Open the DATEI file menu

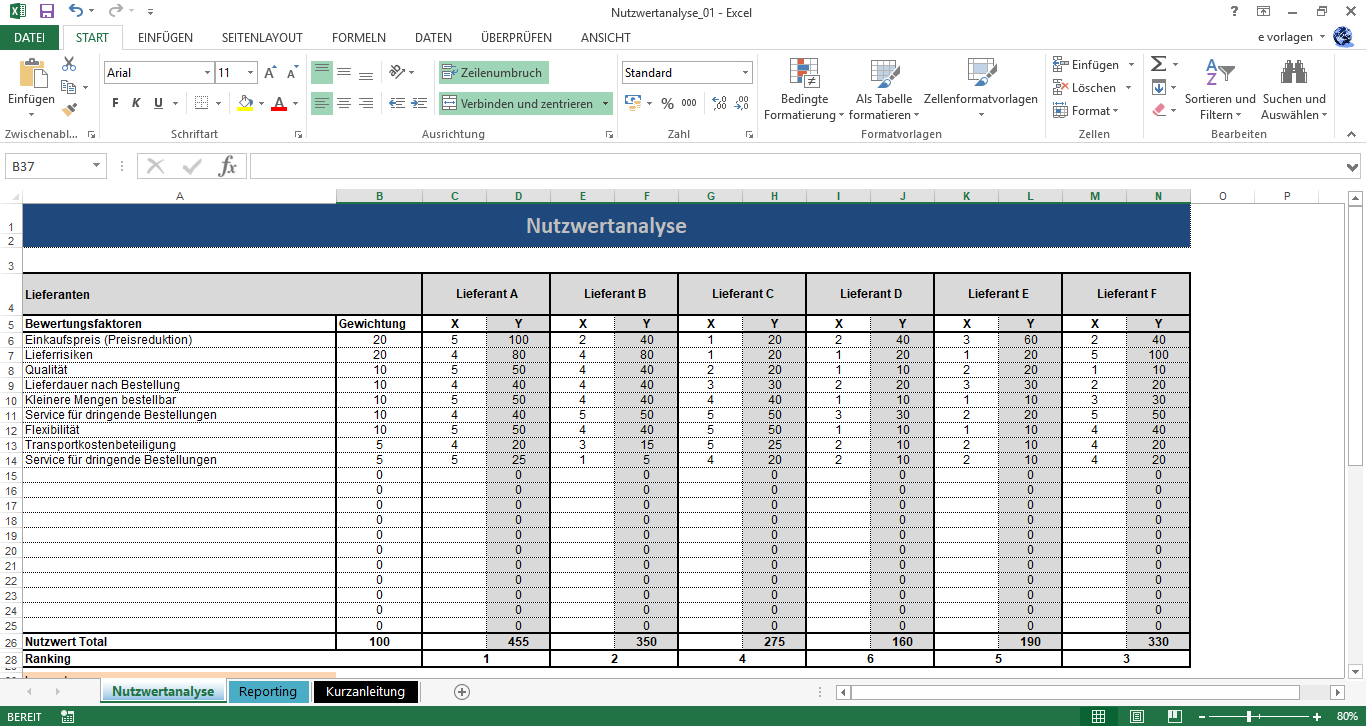click(29, 38)
